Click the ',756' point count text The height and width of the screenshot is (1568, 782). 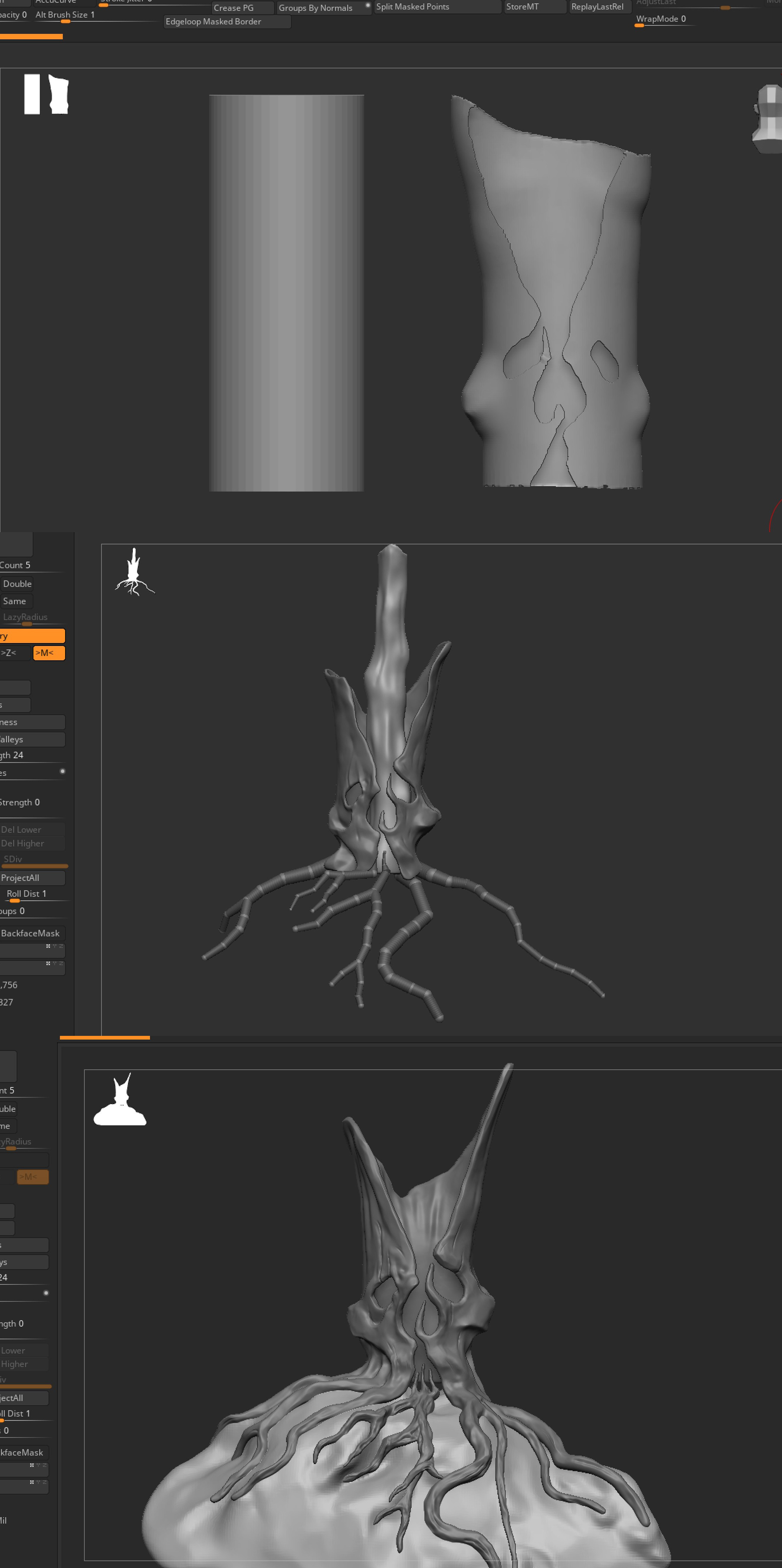coord(9,985)
